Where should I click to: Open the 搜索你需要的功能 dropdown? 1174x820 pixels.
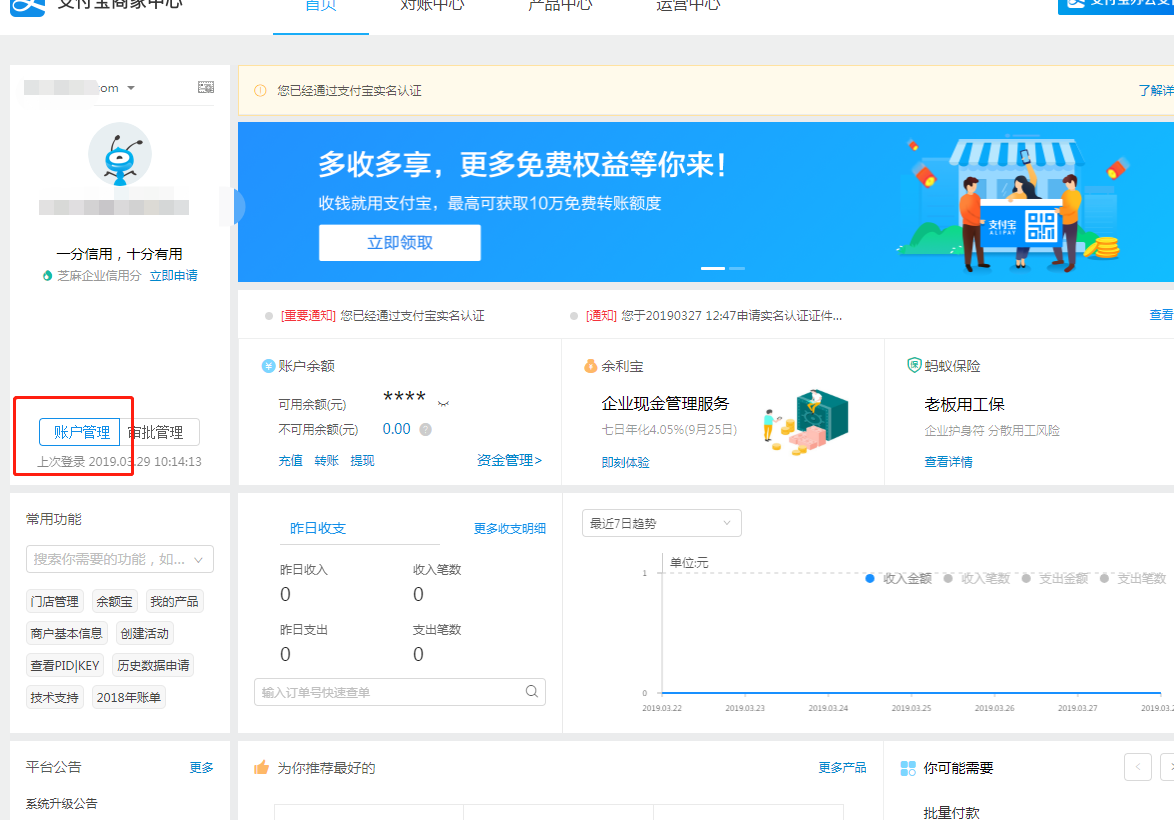pyautogui.click(x=120, y=559)
